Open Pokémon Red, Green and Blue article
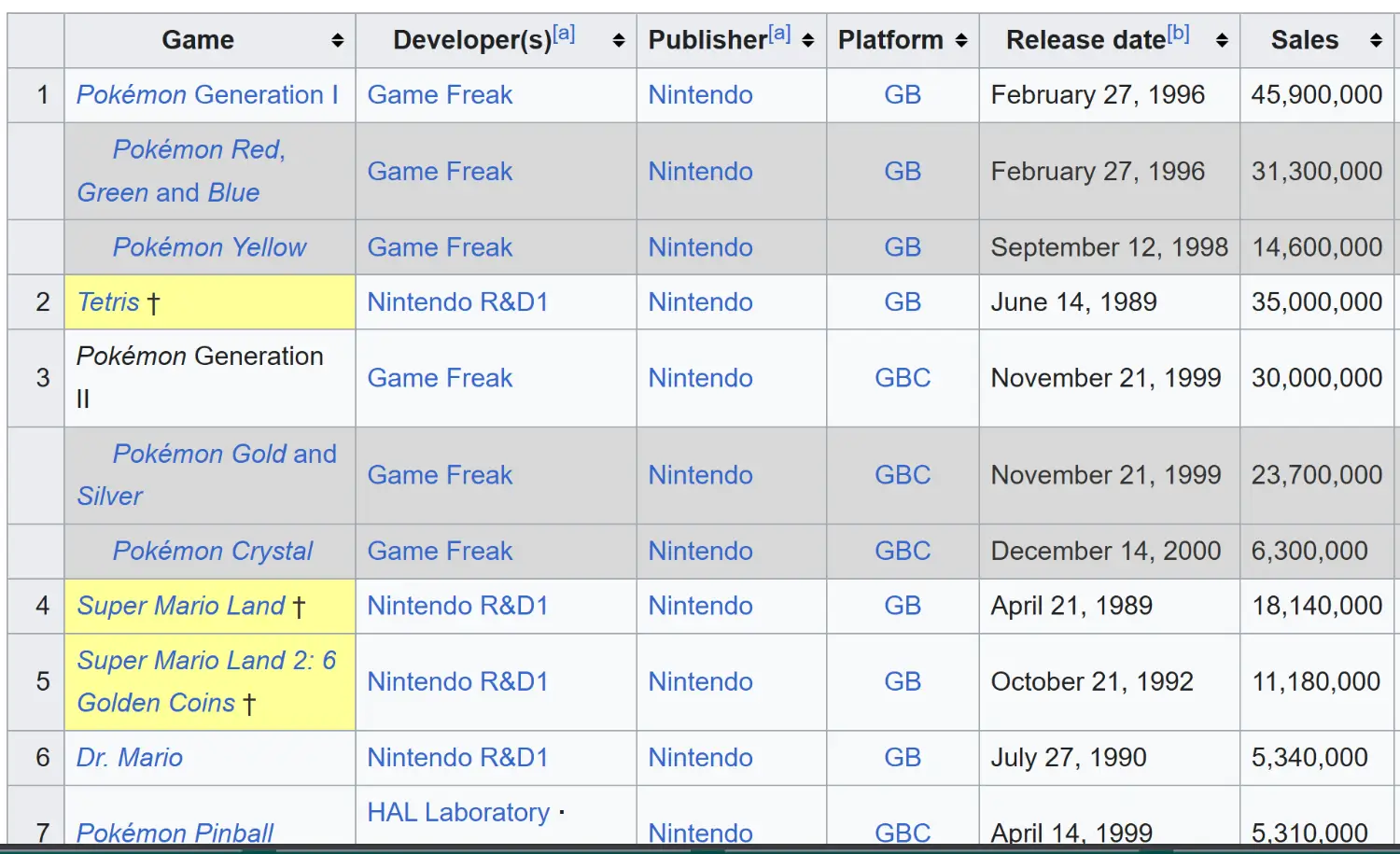This screenshot has width=1400, height=854. (198, 150)
